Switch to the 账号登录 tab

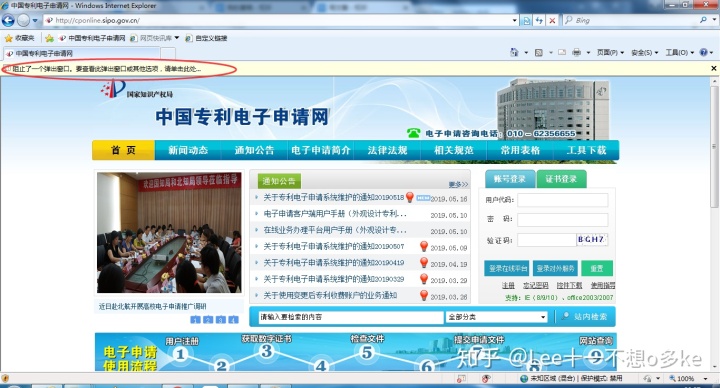click(510, 179)
